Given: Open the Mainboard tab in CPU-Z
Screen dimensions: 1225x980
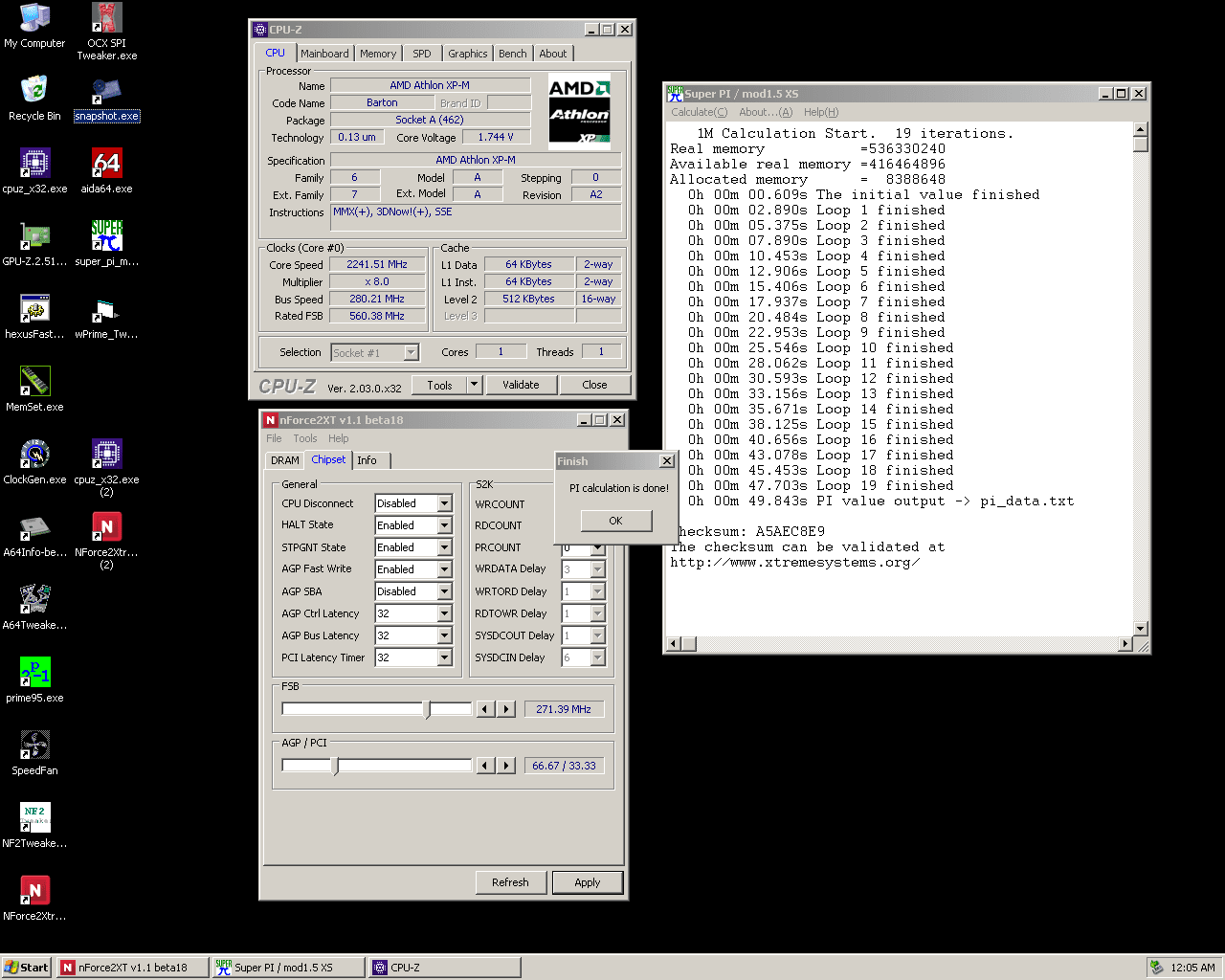Looking at the screenshot, I should (324, 54).
